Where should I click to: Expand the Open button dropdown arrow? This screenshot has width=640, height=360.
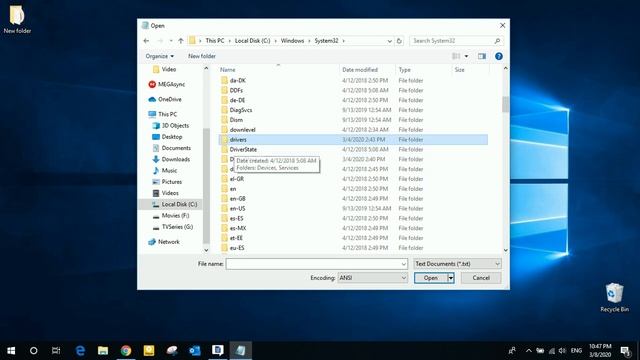[451, 278]
